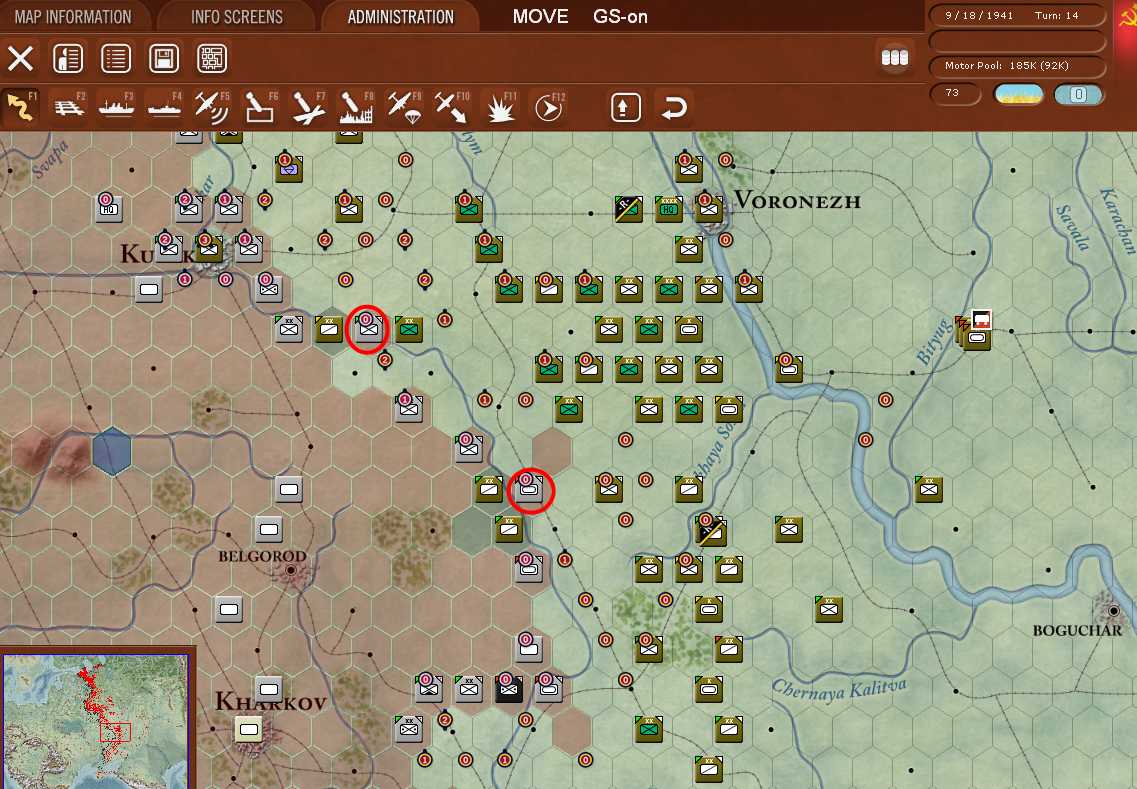Open the list options icon
Screen dimensions: 1137x789
coord(116,58)
